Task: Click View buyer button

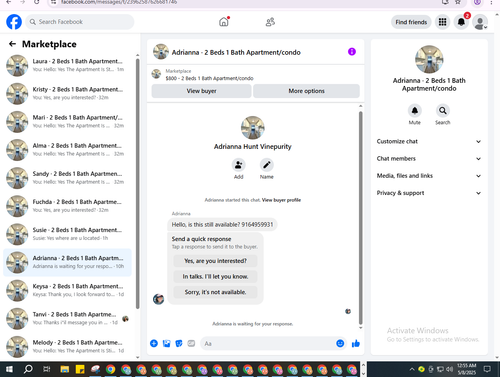Action: point(201,91)
